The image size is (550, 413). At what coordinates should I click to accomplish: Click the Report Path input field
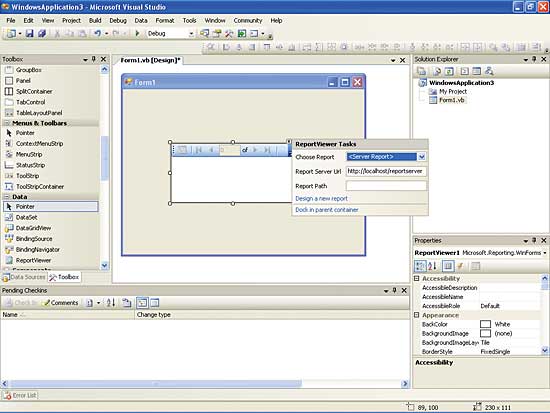tap(386, 186)
